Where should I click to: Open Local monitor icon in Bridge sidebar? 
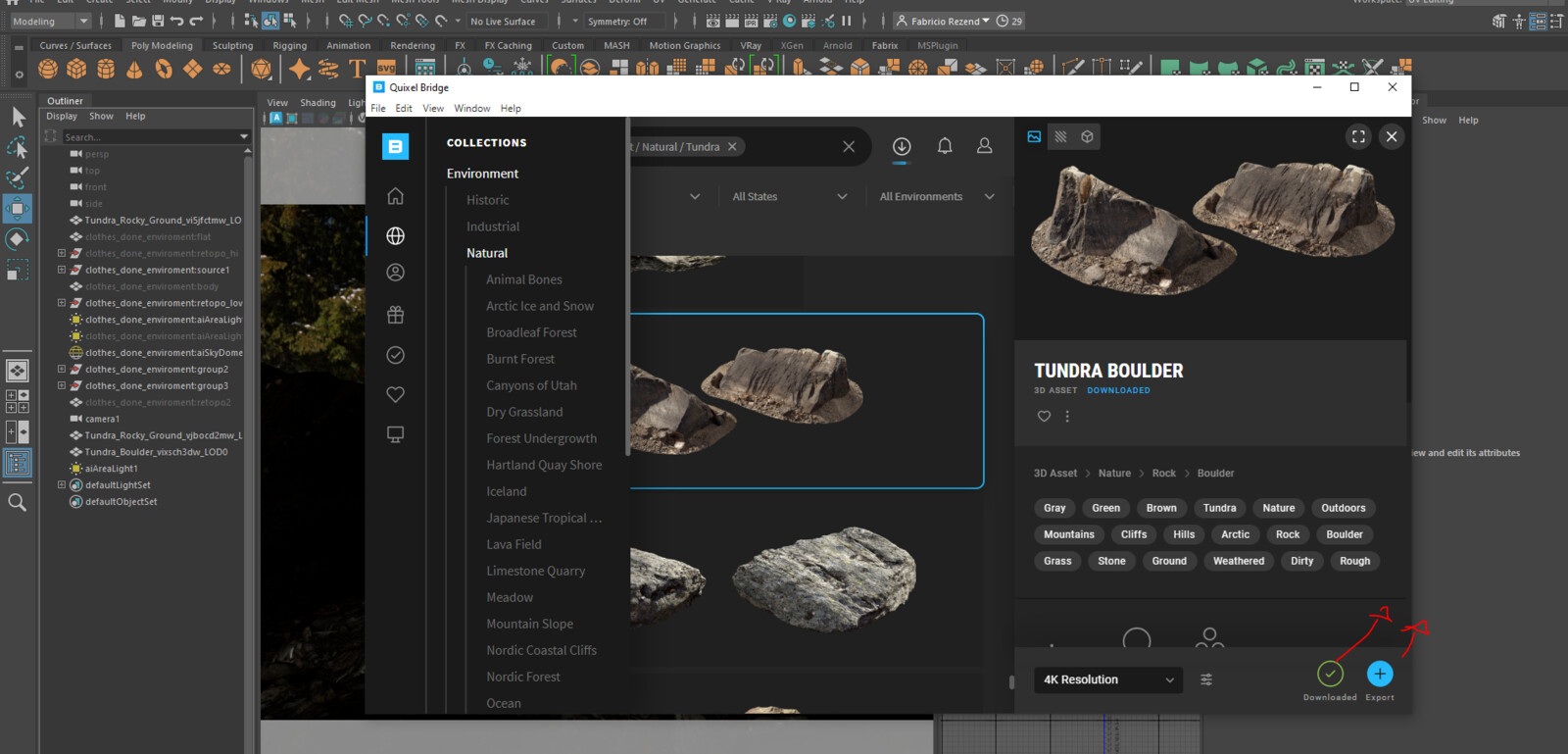click(395, 434)
